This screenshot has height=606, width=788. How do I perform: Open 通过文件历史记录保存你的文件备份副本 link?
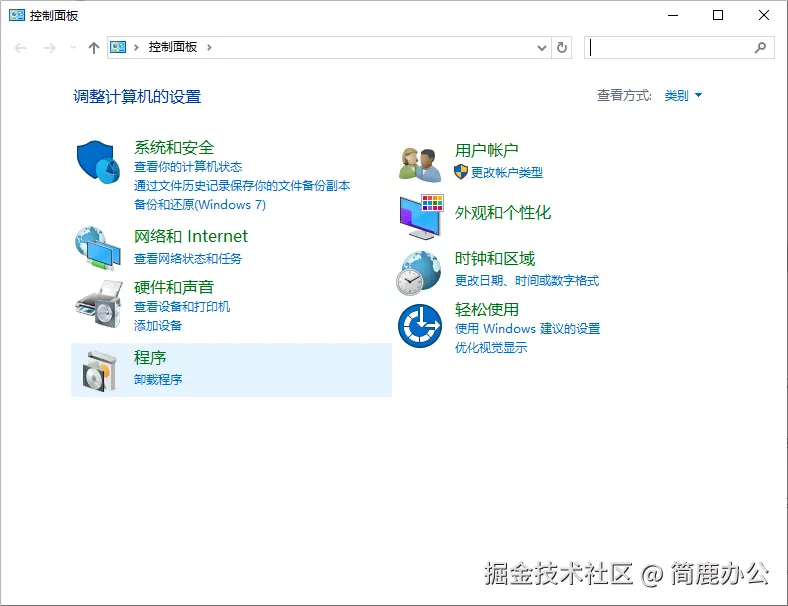pos(242,185)
